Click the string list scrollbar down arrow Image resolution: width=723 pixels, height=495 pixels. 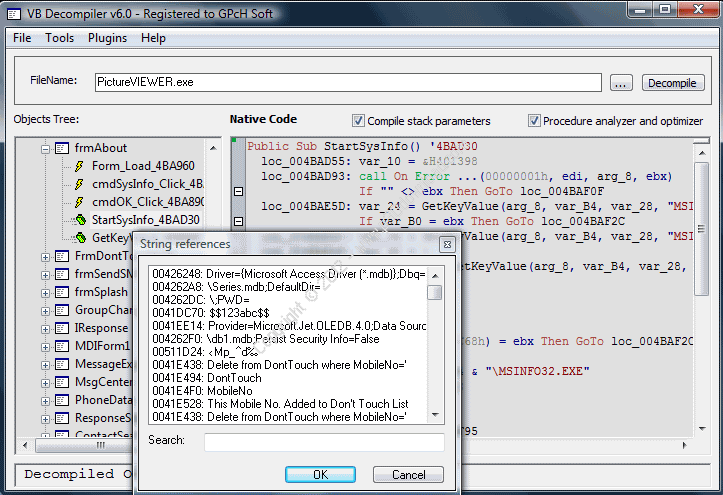click(x=435, y=413)
